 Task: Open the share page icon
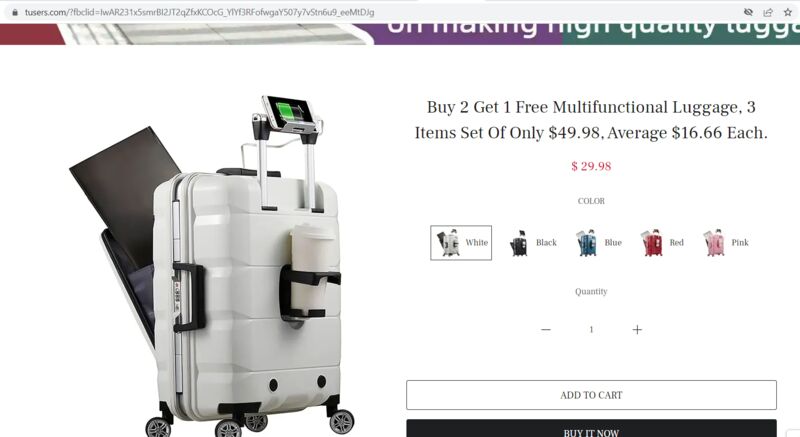(x=768, y=12)
